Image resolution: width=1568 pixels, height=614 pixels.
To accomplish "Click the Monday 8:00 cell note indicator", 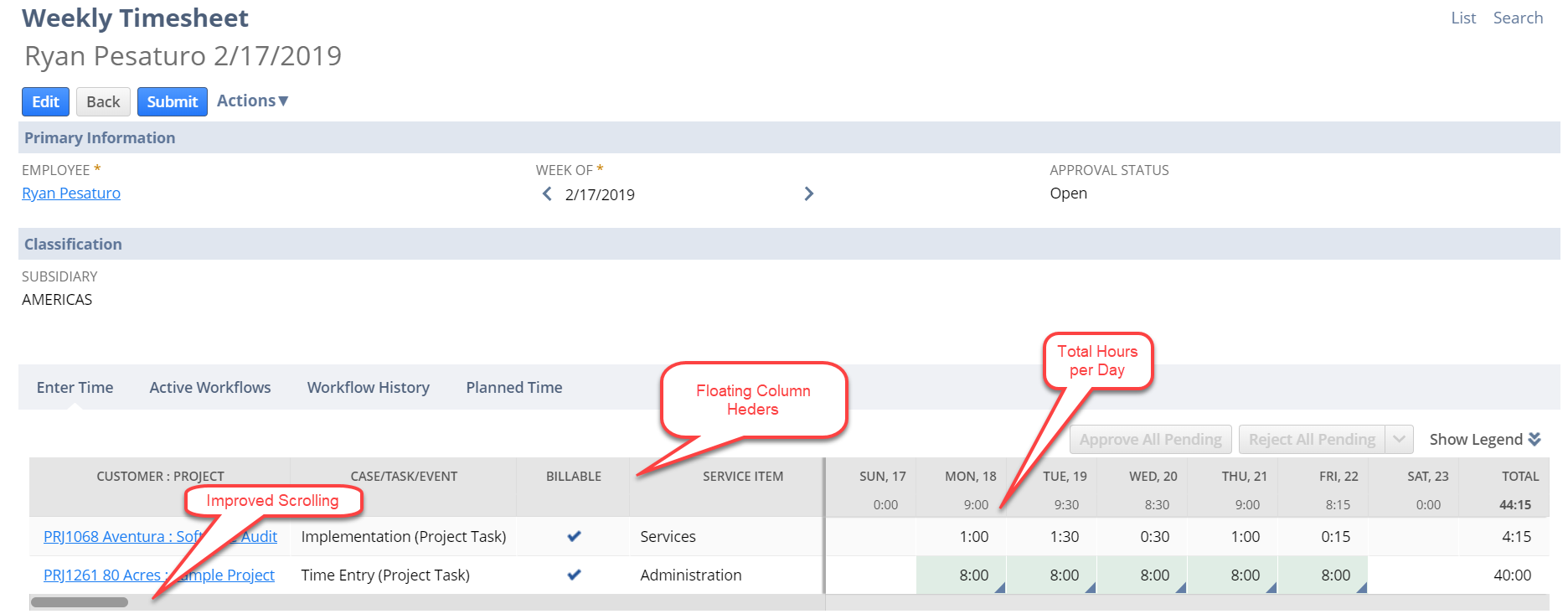I will click(1000, 589).
